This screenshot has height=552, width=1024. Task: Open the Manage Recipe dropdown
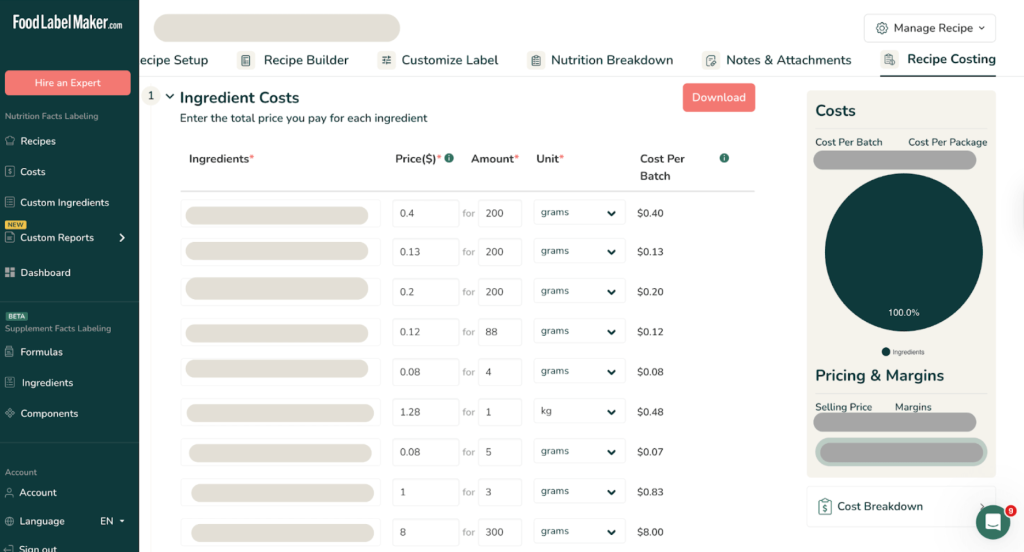(x=930, y=28)
